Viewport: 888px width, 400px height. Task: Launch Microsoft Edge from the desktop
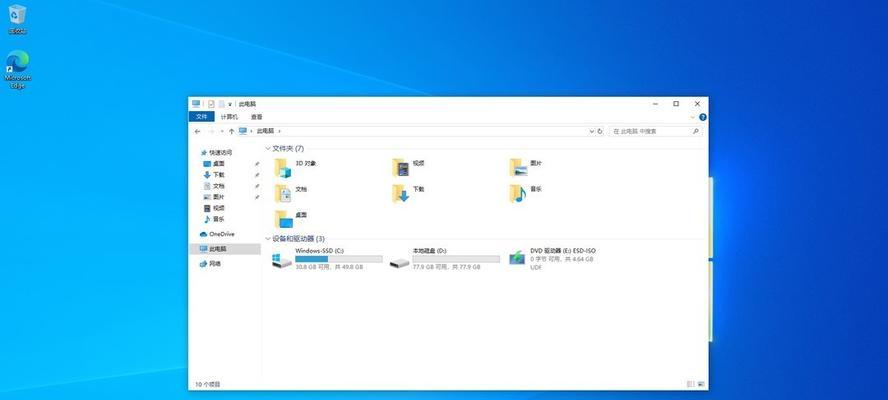tap(18, 69)
